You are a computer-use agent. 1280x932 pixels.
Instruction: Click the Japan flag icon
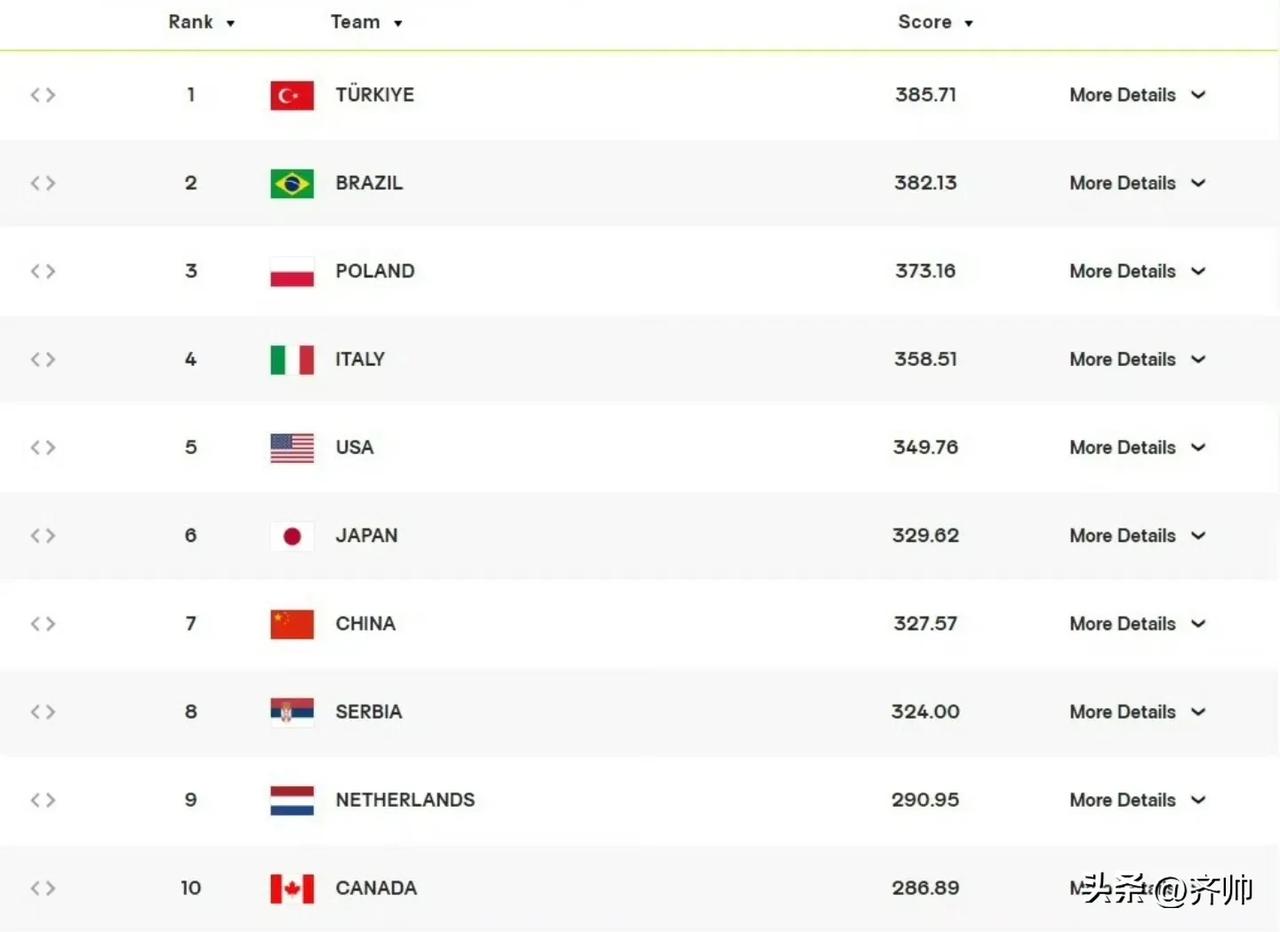click(292, 536)
